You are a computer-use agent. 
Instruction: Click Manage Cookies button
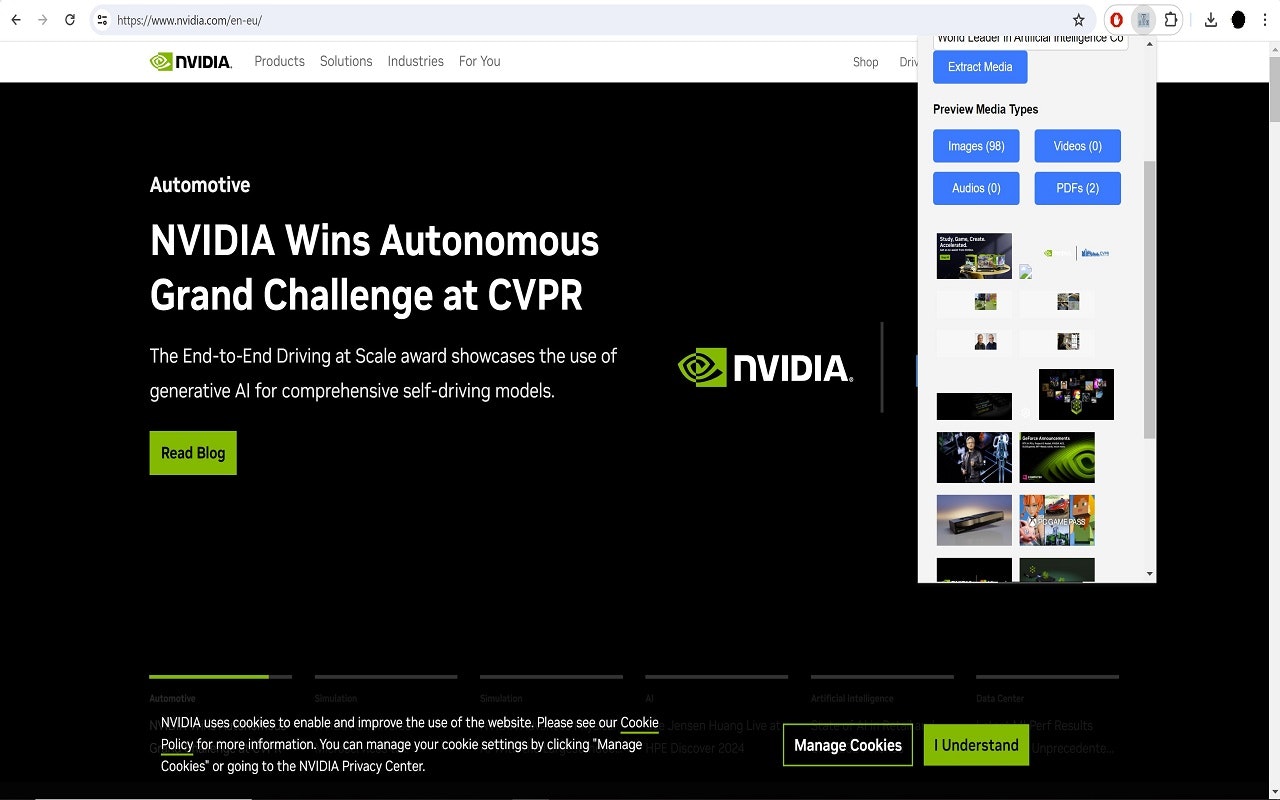848,745
